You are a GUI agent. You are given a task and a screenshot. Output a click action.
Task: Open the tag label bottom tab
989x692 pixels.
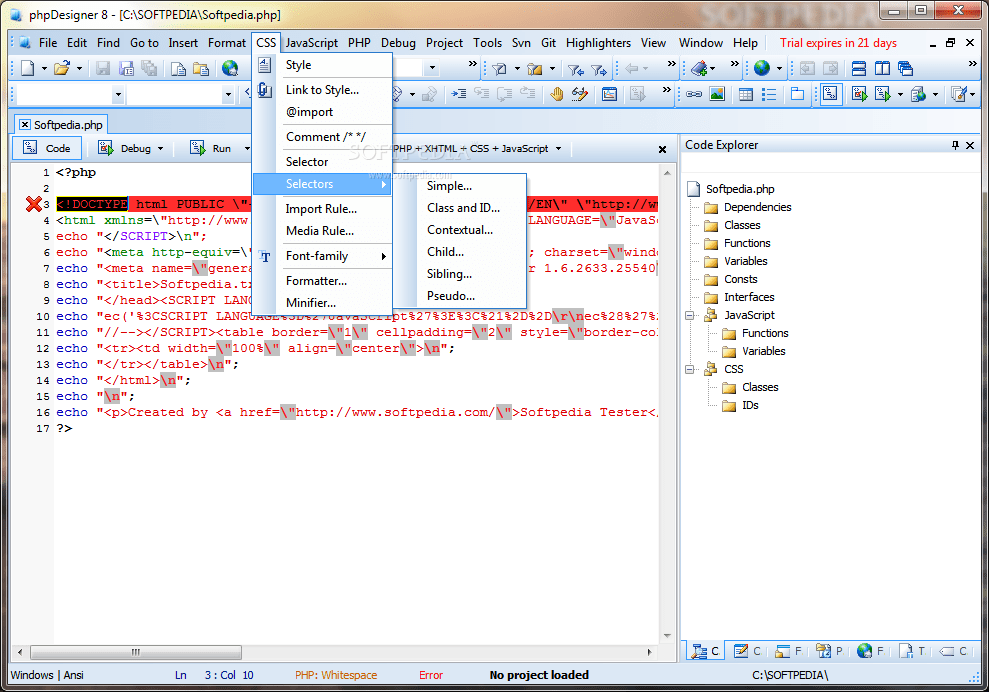coord(952,651)
